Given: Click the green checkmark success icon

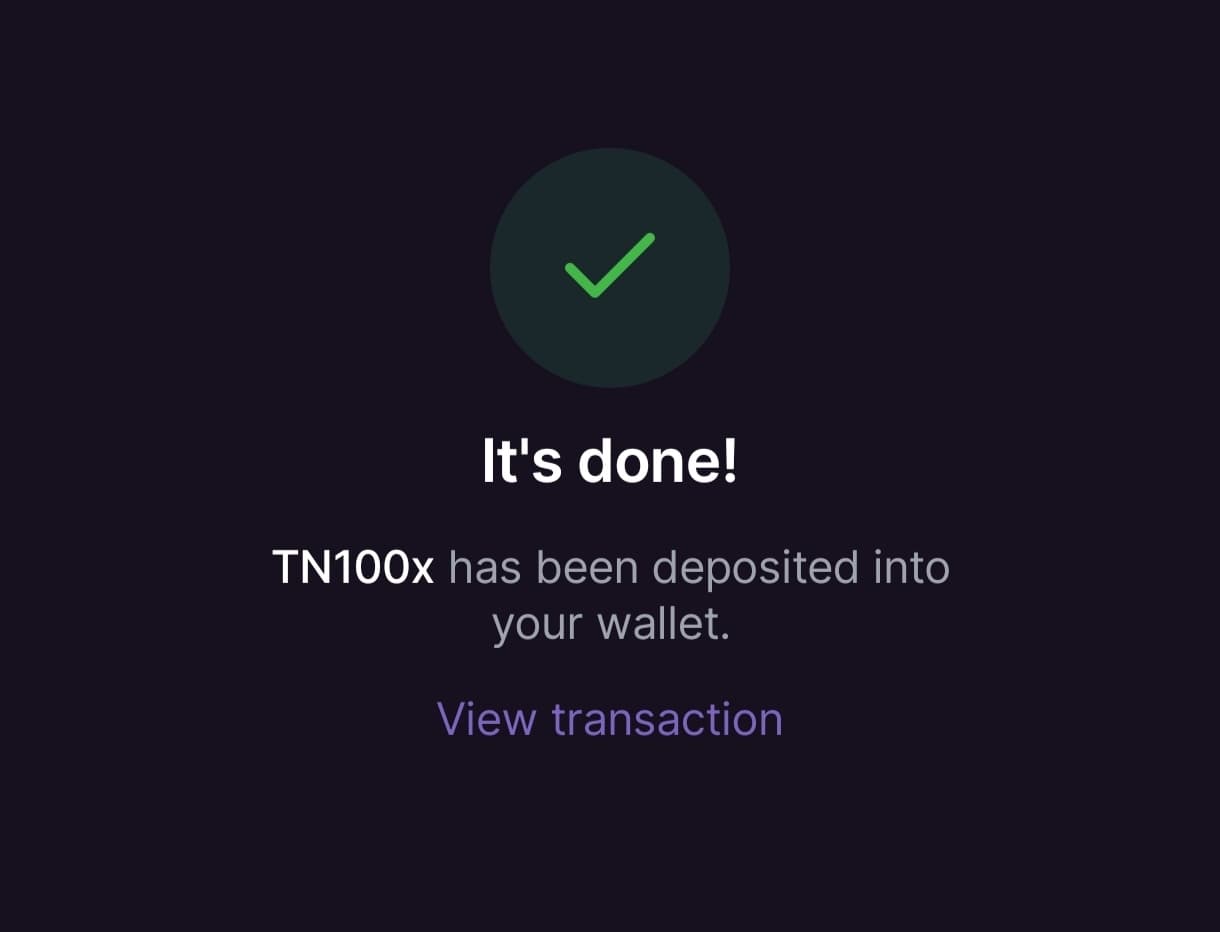Looking at the screenshot, I should click(609, 265).
